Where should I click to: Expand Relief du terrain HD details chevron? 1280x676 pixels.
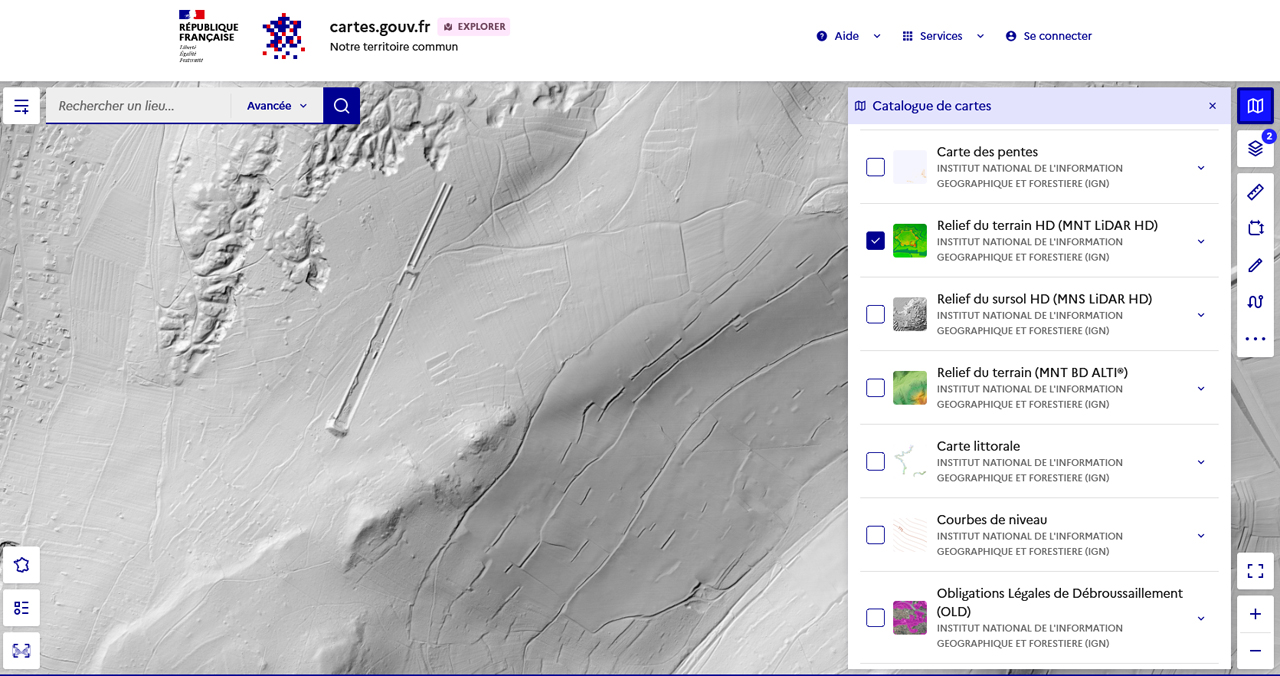click(1201, 241)
